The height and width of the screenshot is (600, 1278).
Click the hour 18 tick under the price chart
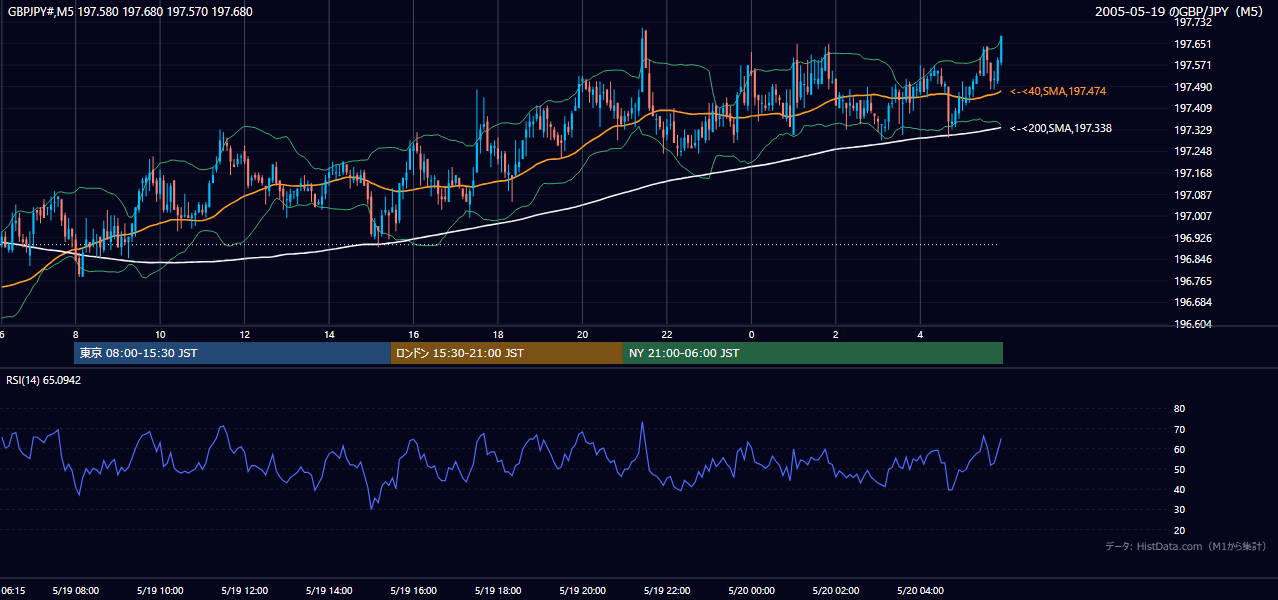tap(497, 334)
